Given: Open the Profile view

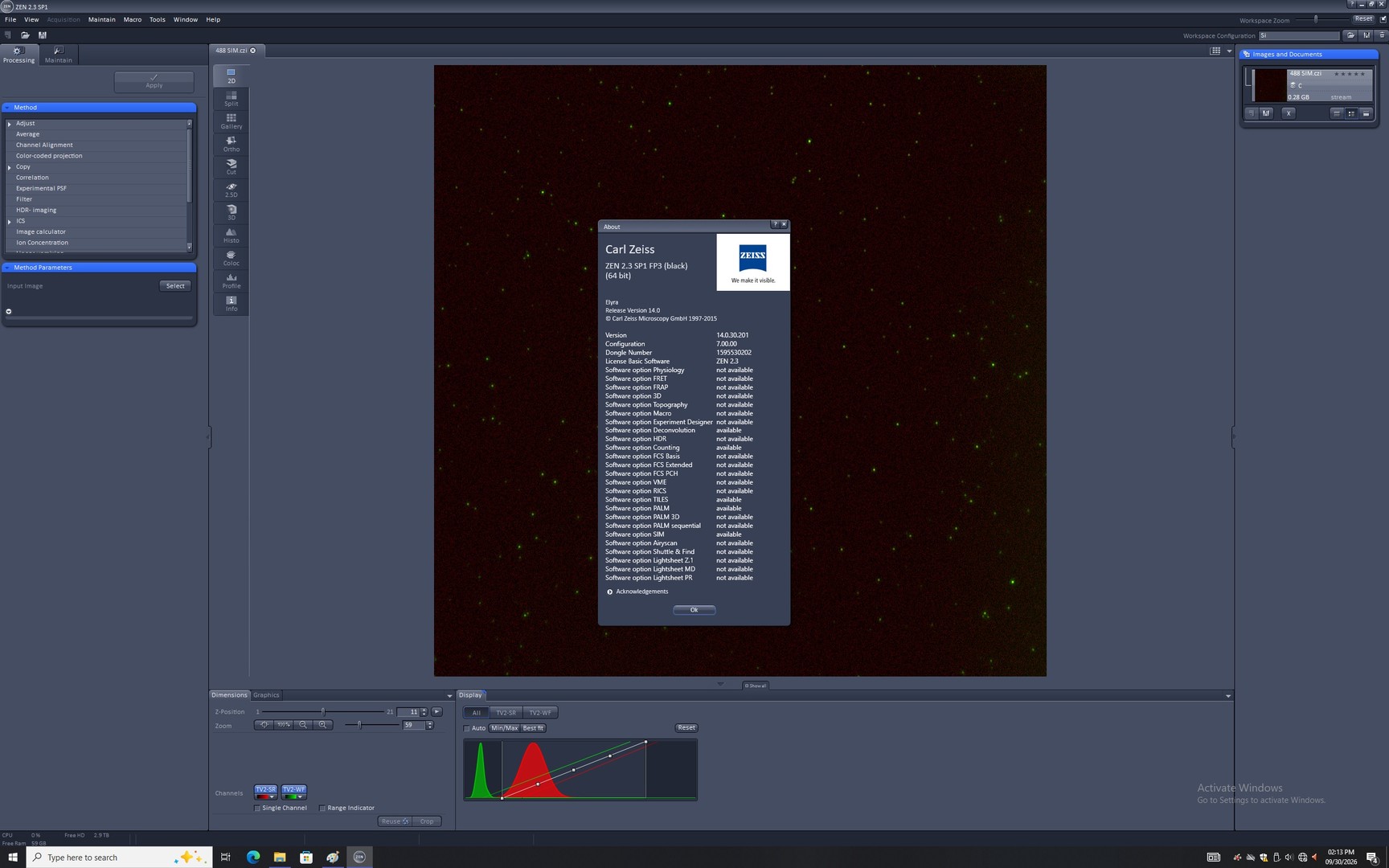Looking at the screenshot, I should (x=231, y=280).
